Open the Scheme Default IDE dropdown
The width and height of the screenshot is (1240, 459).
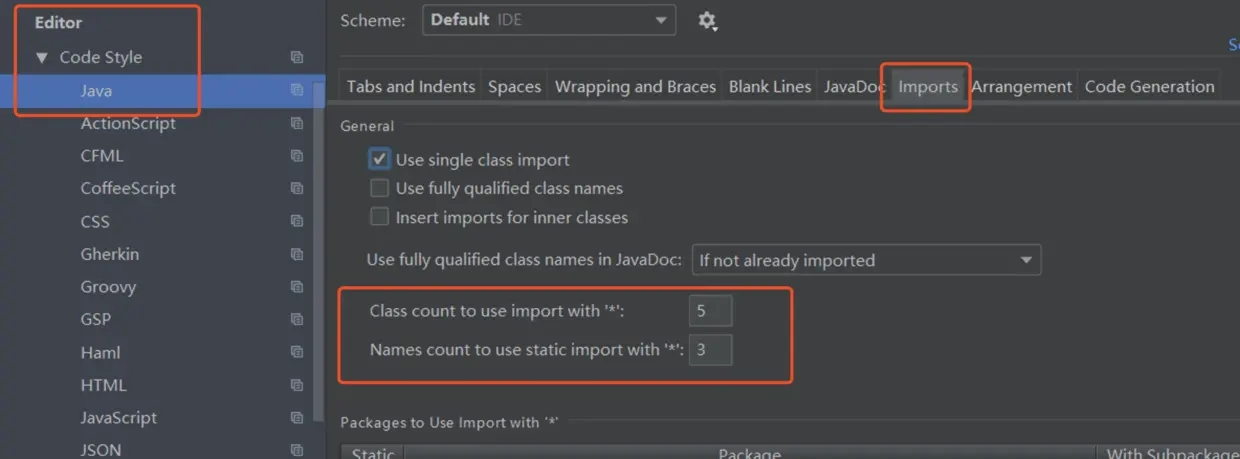pyautogui.click(x=549, y=20)
